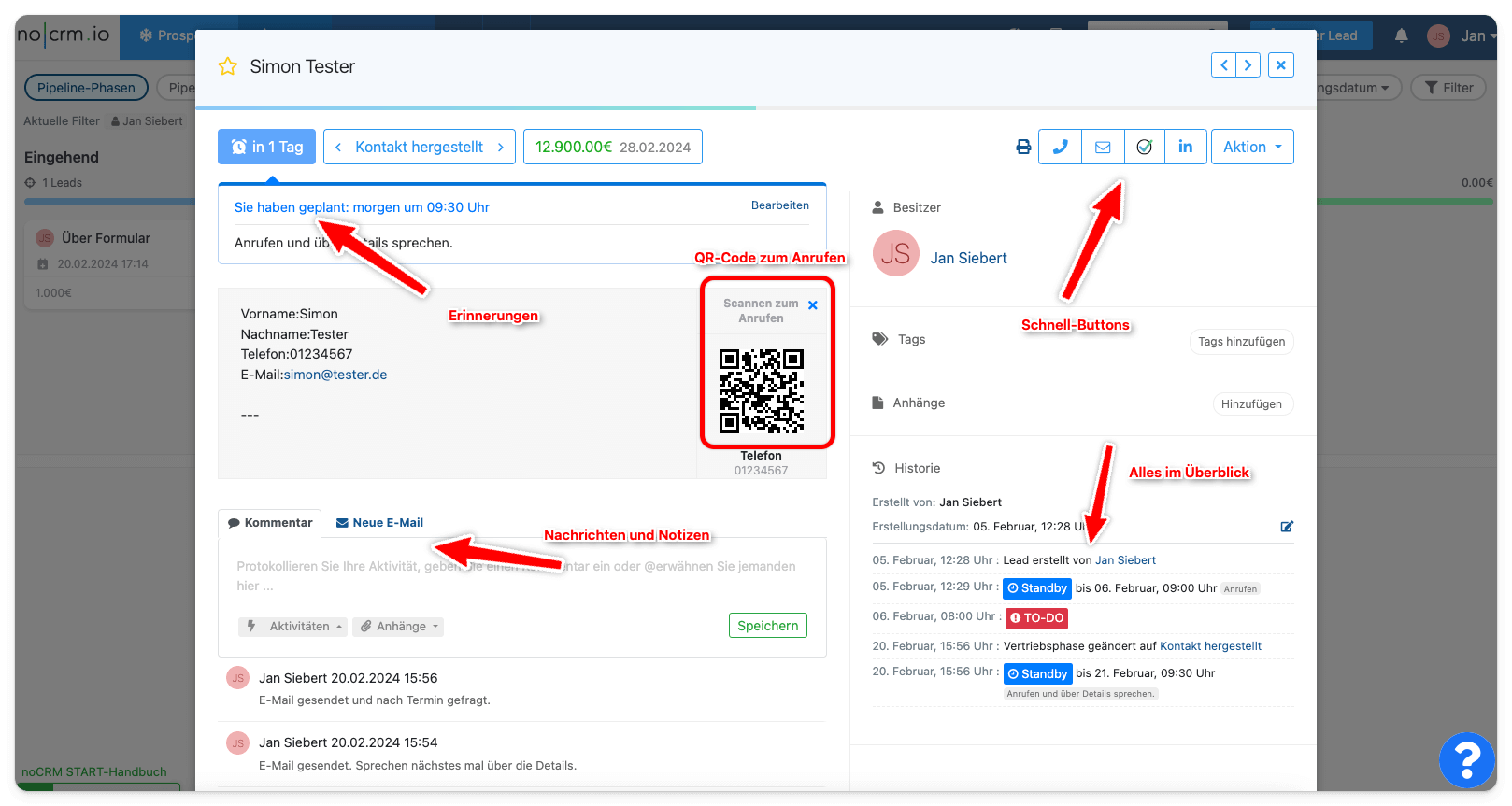The width and height of the screenshot is (1512, 806).
Task: Click into the comment text field
Action: (521, 576)
